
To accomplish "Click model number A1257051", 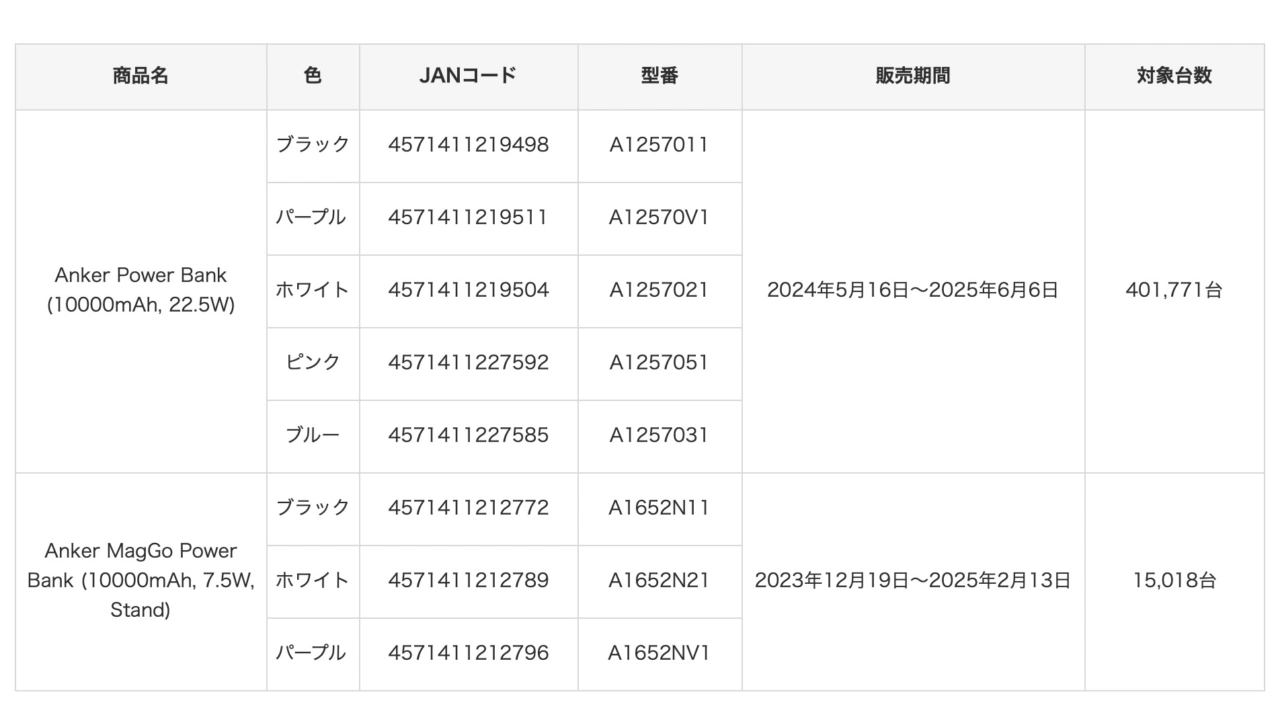I will point(659,362).
